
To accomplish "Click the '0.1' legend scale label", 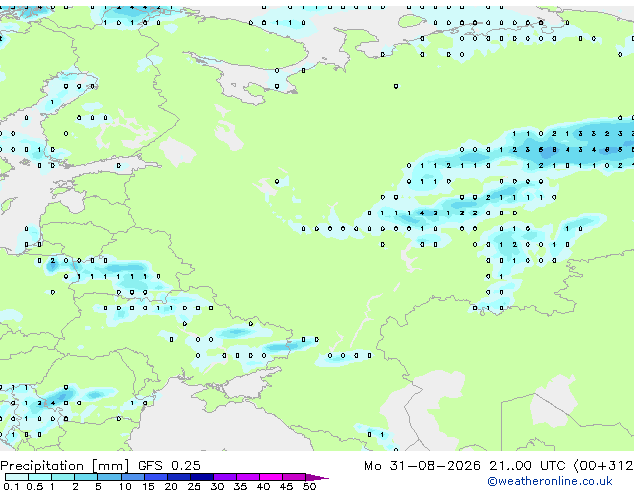I will point(11,486).
